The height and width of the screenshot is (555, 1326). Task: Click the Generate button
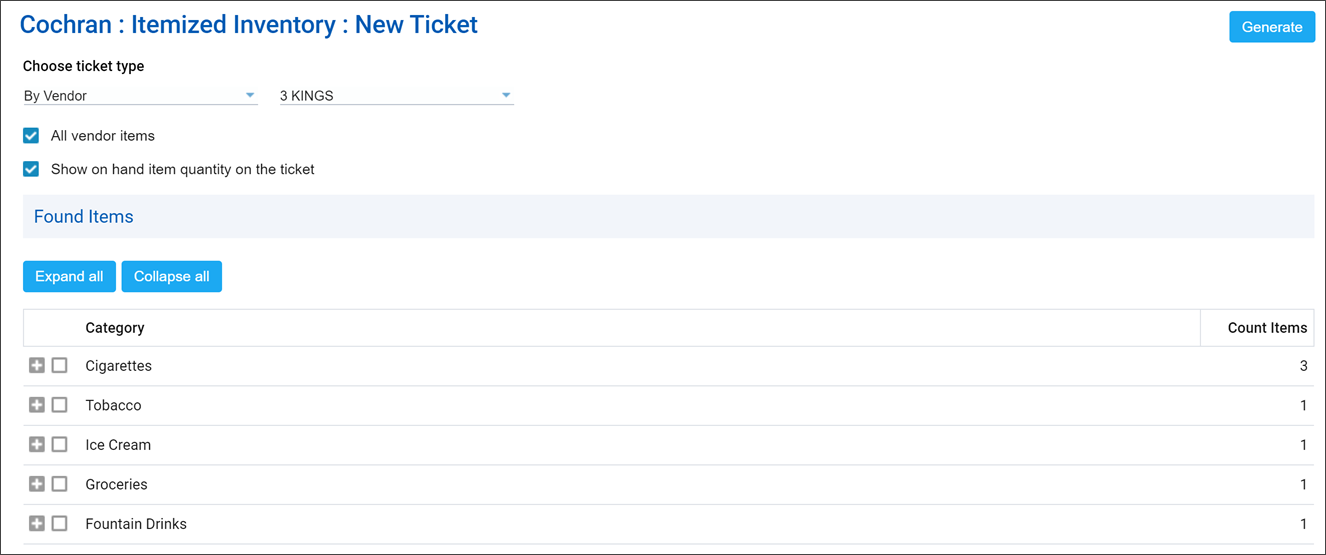(x=1271, y=27)
